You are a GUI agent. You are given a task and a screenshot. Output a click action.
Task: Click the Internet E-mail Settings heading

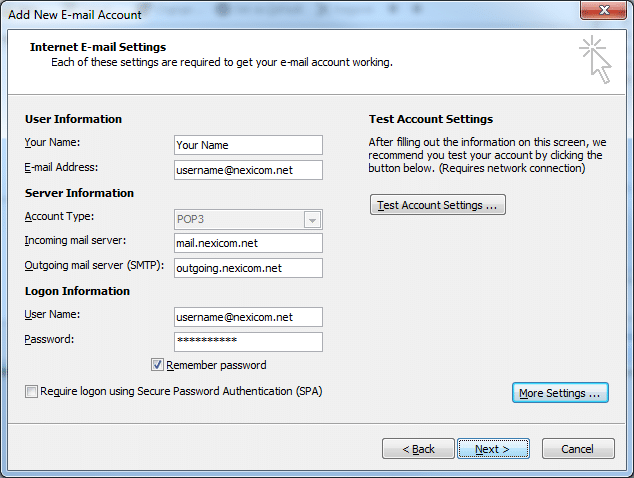98,47
